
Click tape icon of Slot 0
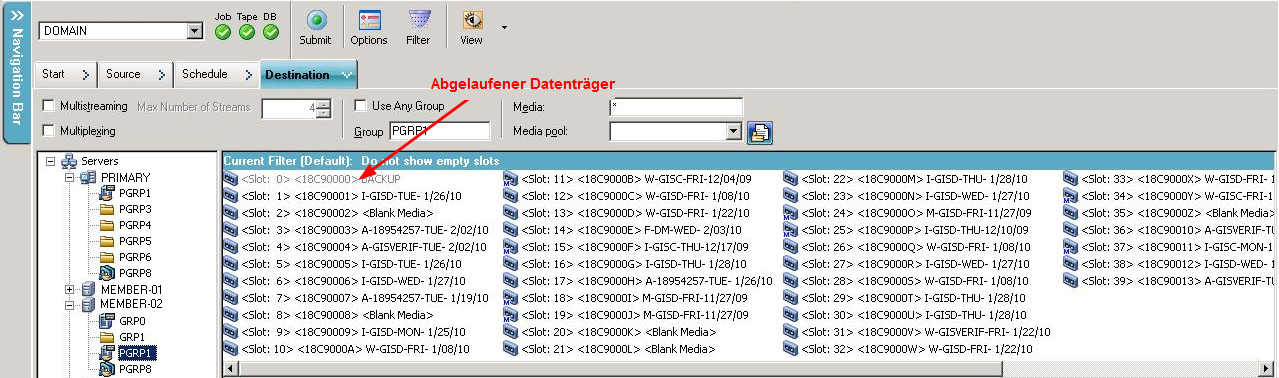point(231,179)
